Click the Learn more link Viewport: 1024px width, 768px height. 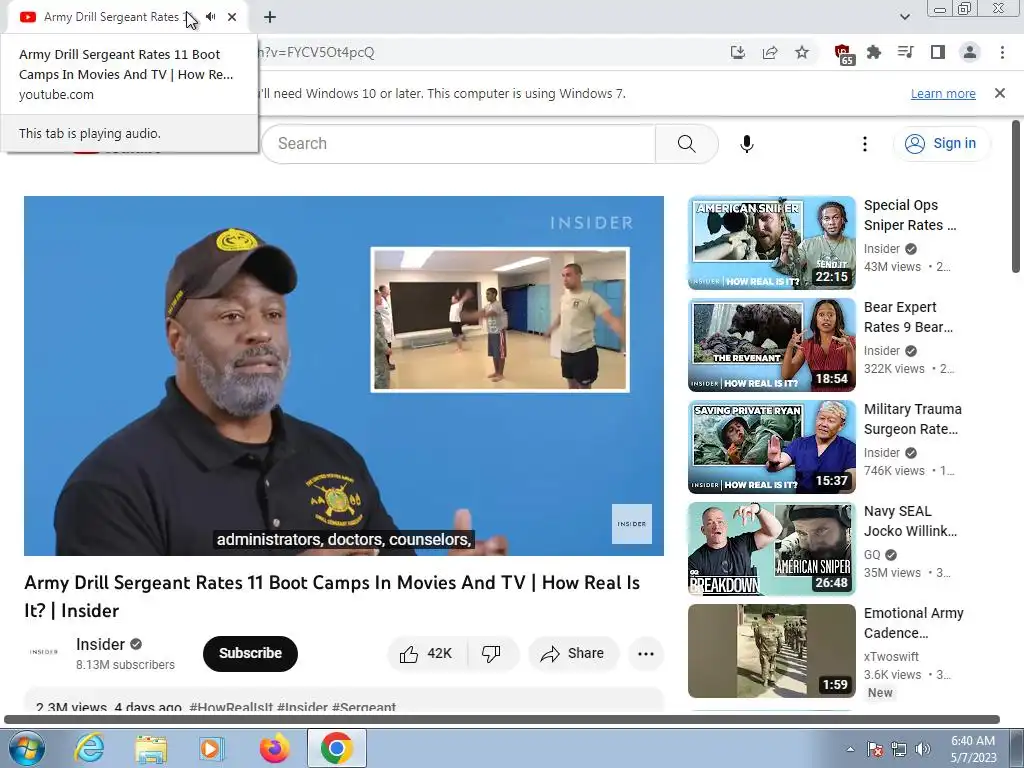(x=943, y=93)
